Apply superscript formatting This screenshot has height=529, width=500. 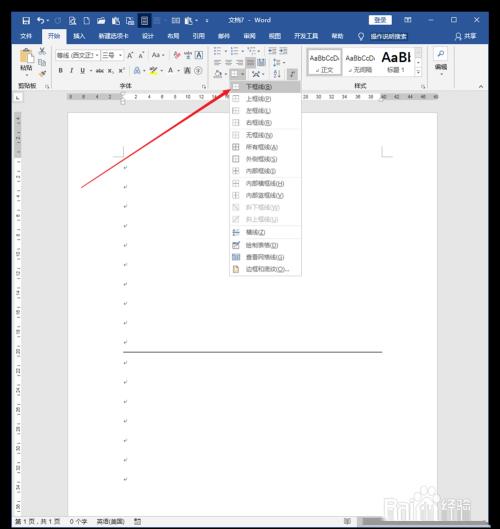click(121, 71)
